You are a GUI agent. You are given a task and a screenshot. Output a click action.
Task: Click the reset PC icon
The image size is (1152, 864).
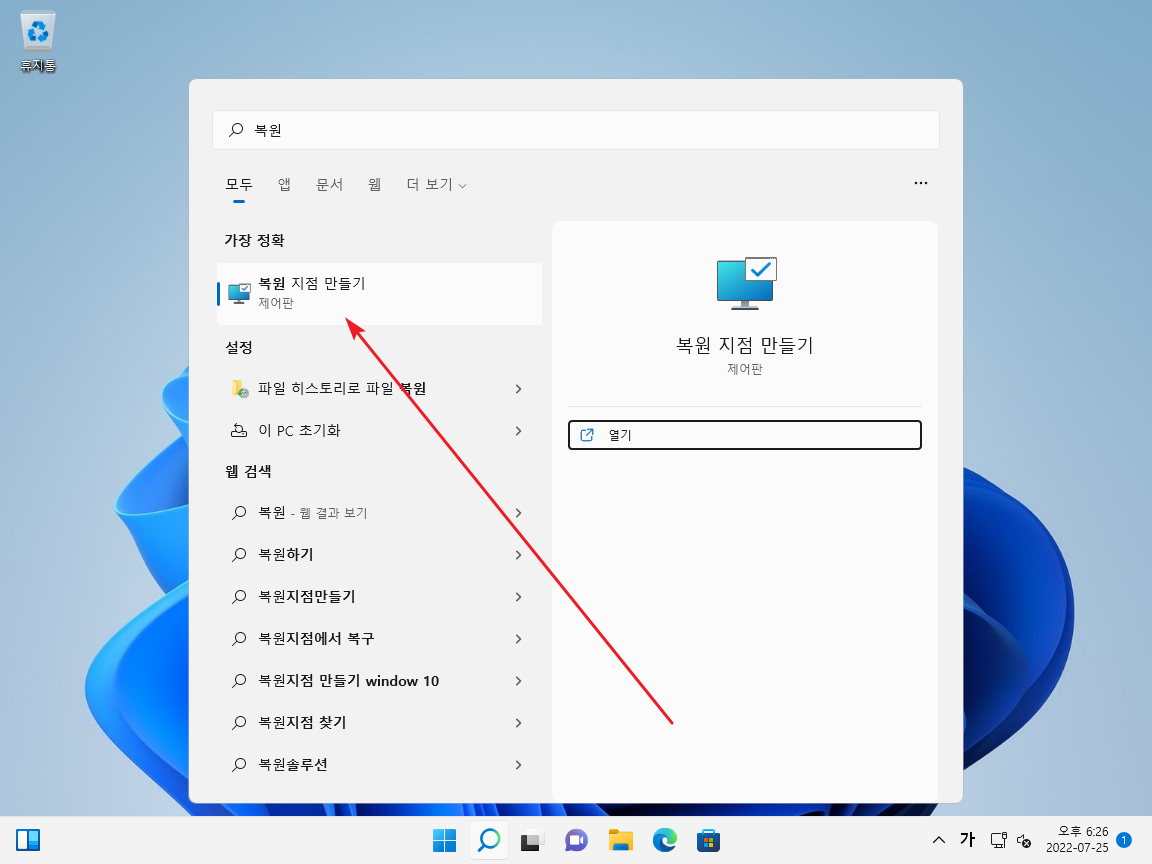(x=240, y=431)
